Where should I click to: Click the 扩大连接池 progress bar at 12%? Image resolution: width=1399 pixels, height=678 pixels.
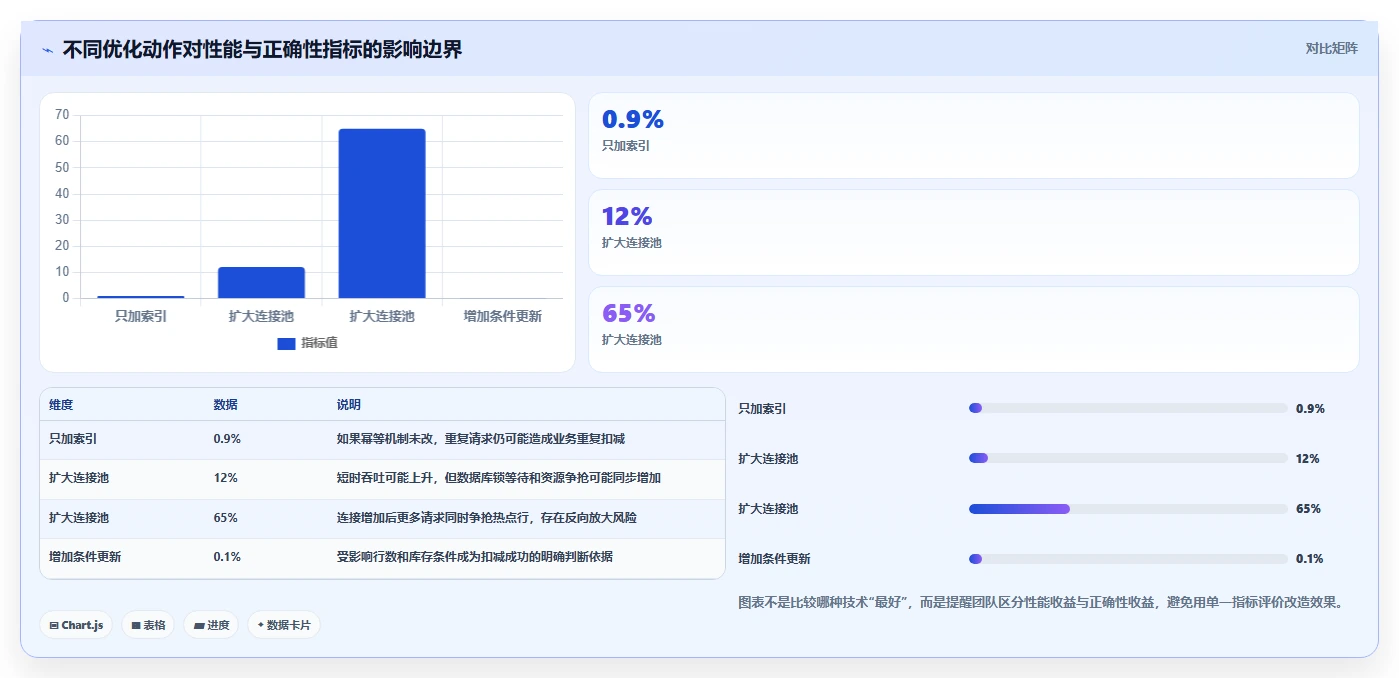tap(1128, 458)
